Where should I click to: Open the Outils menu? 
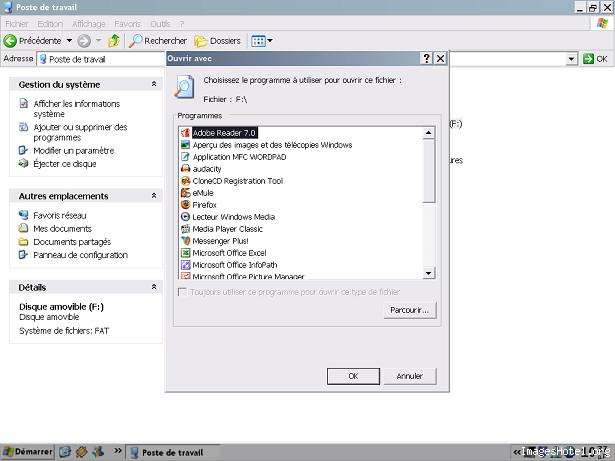160,24
